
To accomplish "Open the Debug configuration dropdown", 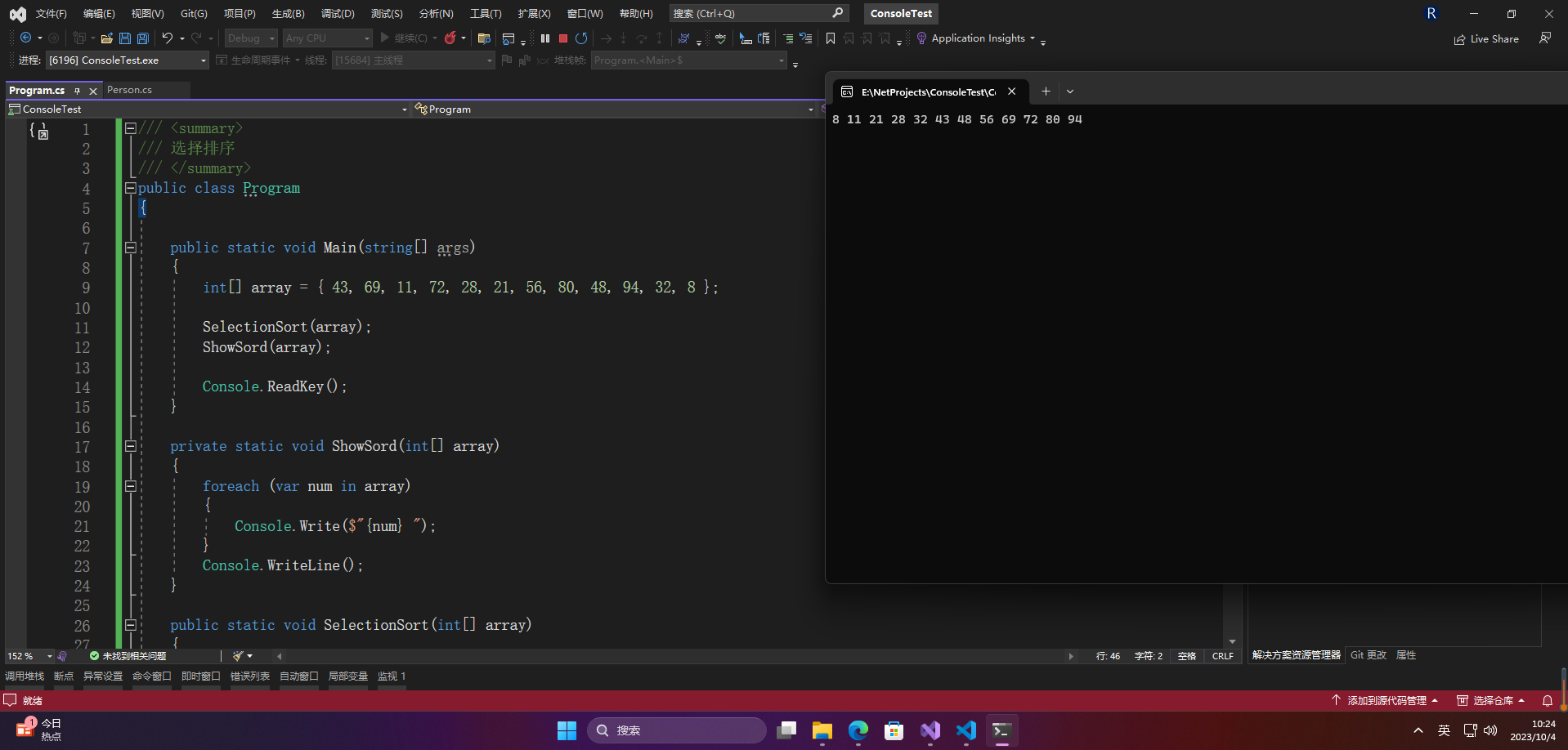I will coord(251,38).
